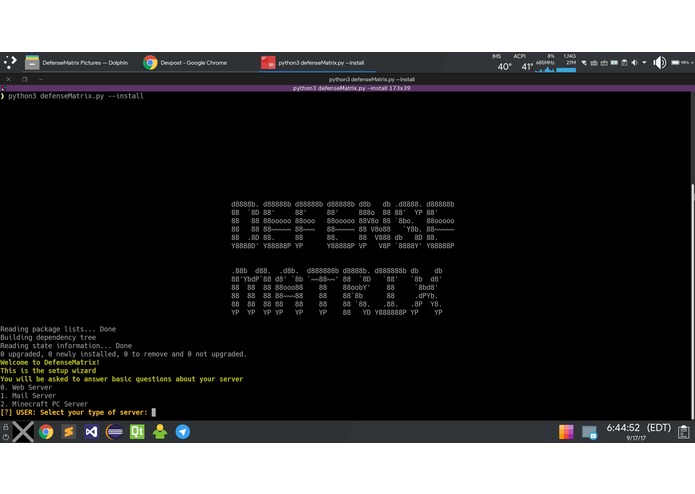
Task: Click the second keyboard layout tray icon
Action: 604,63
